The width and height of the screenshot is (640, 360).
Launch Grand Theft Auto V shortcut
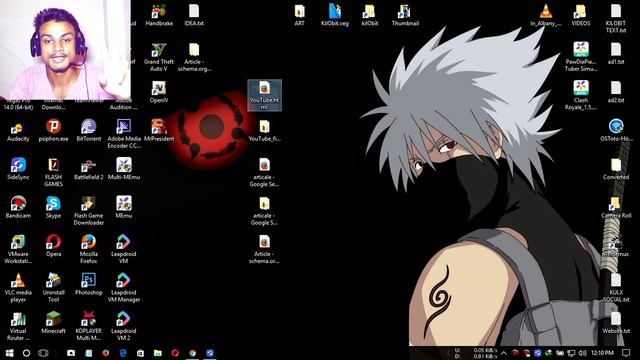[159, 57]
